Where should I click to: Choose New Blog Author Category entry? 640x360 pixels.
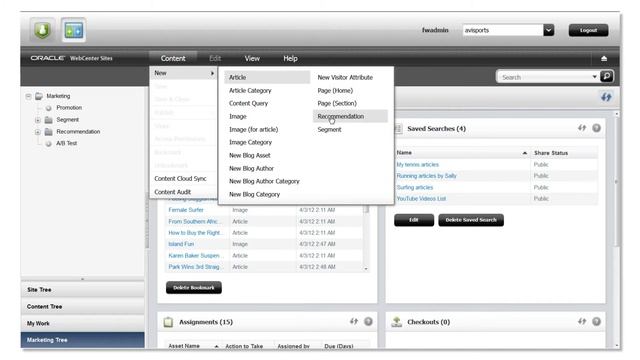[264, 181]
